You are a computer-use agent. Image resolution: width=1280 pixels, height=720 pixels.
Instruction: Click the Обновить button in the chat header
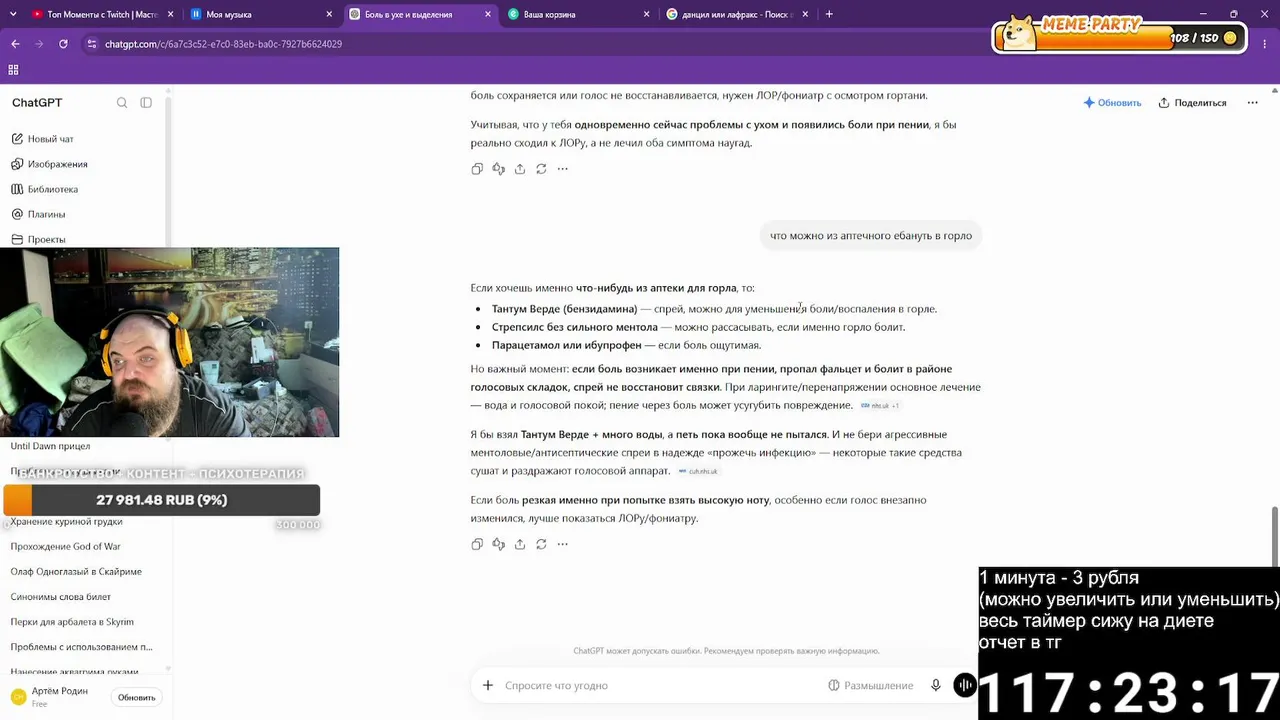click(1112, 103)
